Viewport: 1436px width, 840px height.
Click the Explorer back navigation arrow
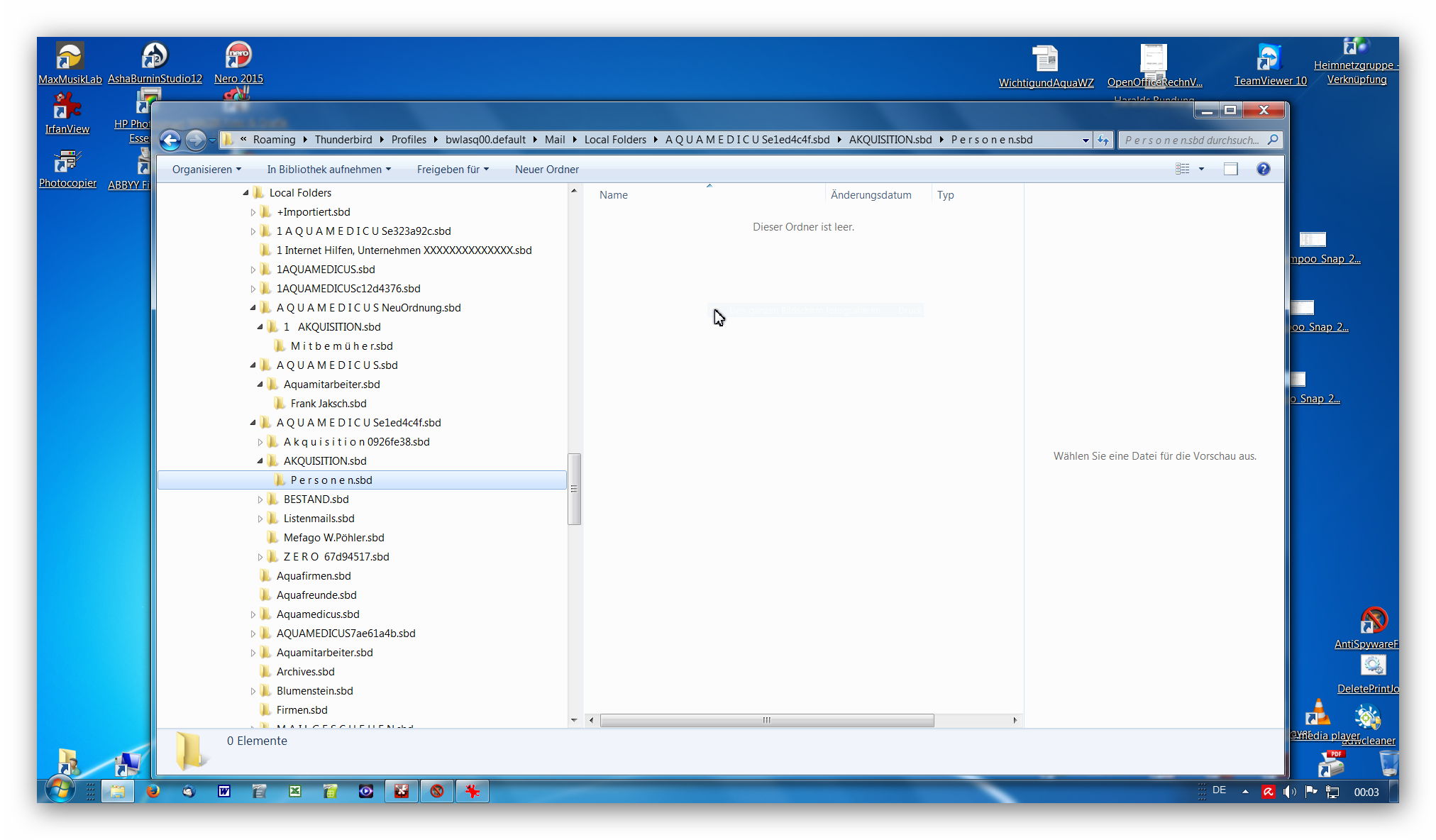point(170,140)
